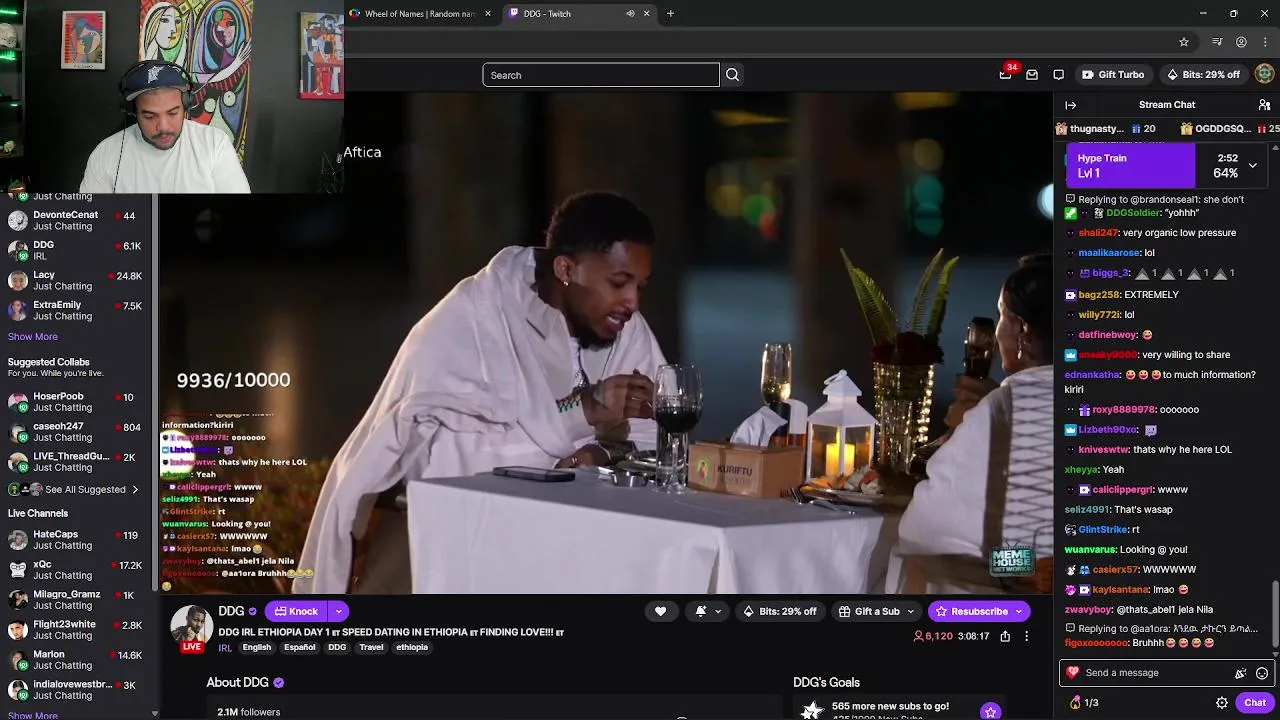The image size is (1280, 720).
Task: Click Show More under followed channels
Action: tap(33, 337)
